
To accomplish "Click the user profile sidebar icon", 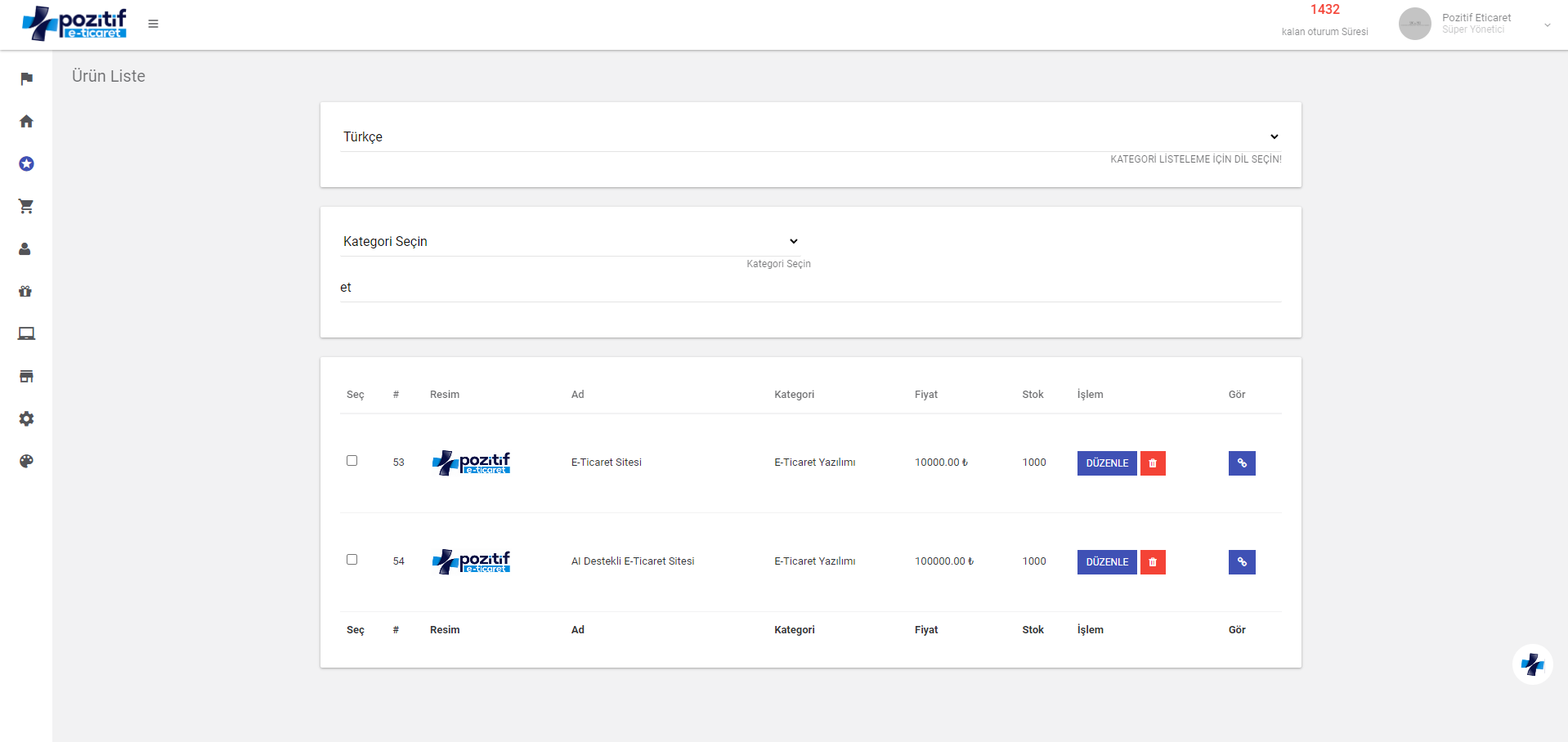I will pyautogui.click(x=26, y=249).
